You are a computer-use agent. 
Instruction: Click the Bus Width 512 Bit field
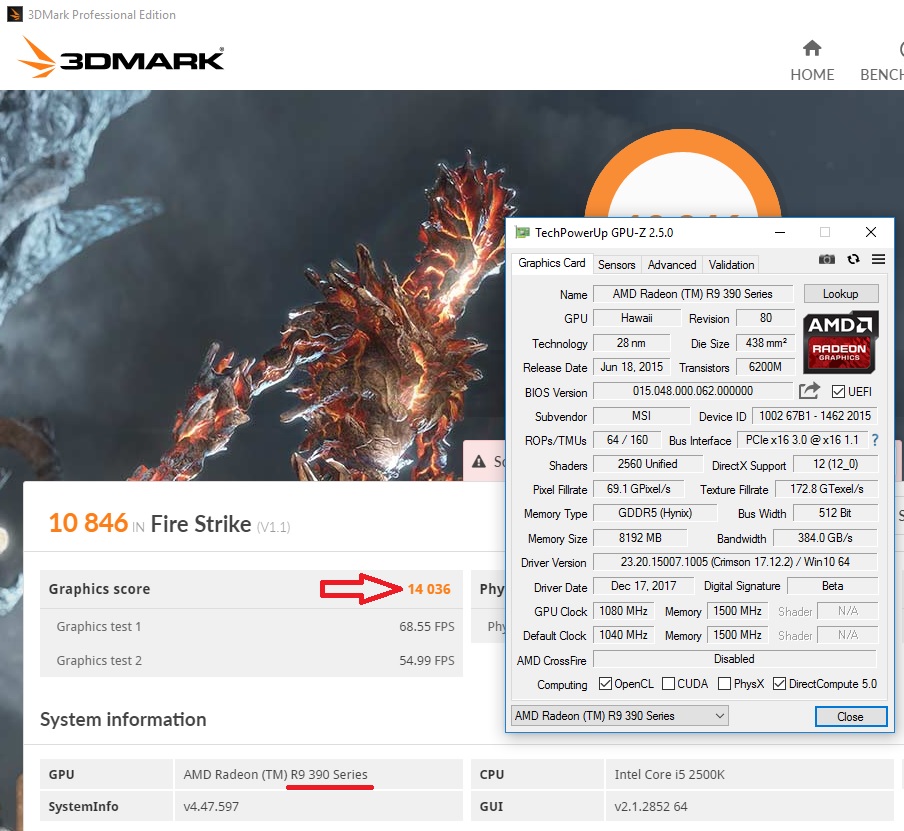pyautogui.click(x=835, y=513)
